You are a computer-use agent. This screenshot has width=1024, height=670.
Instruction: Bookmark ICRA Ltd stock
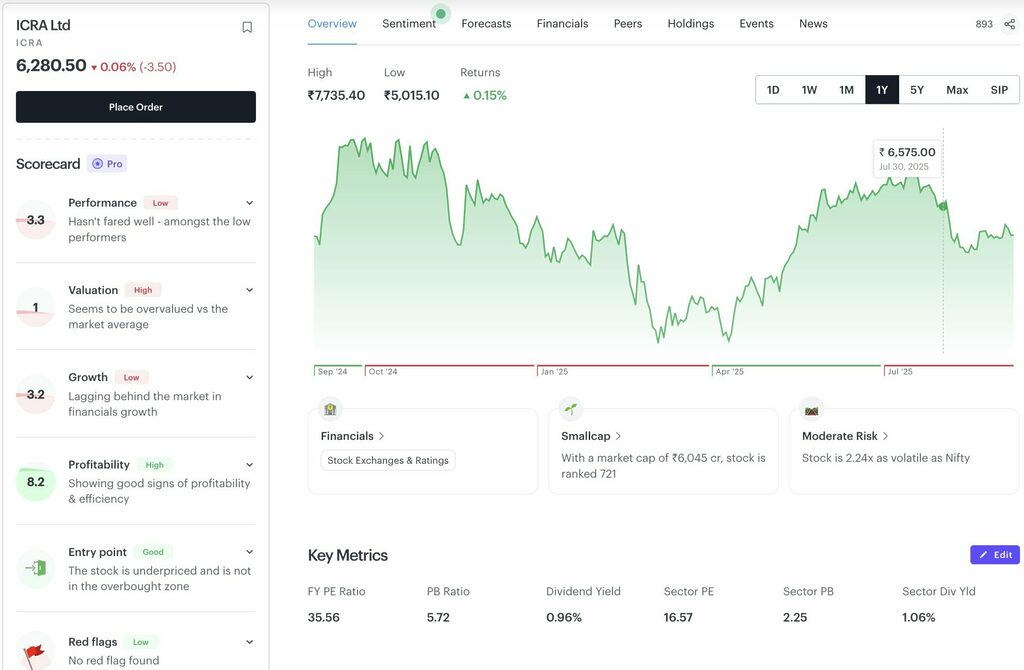(x=247, y=27)
